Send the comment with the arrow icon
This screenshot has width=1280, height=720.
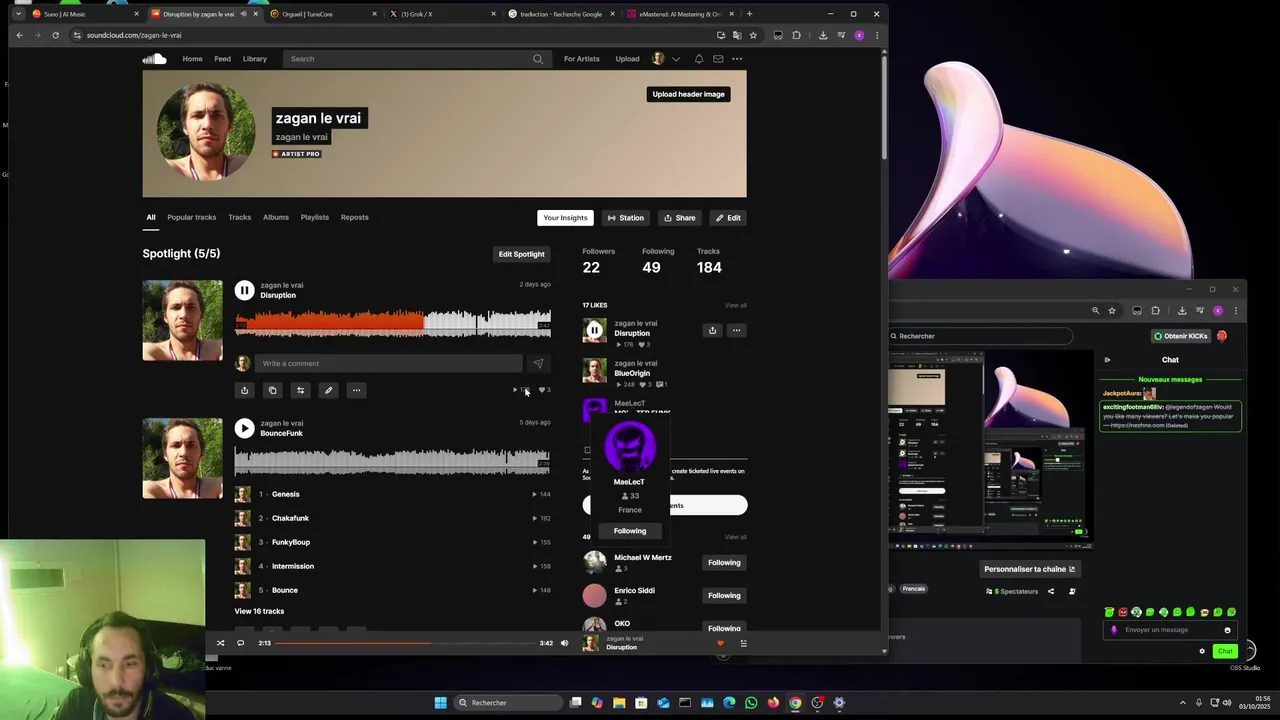pyautogui.click(x=538, y=363)
